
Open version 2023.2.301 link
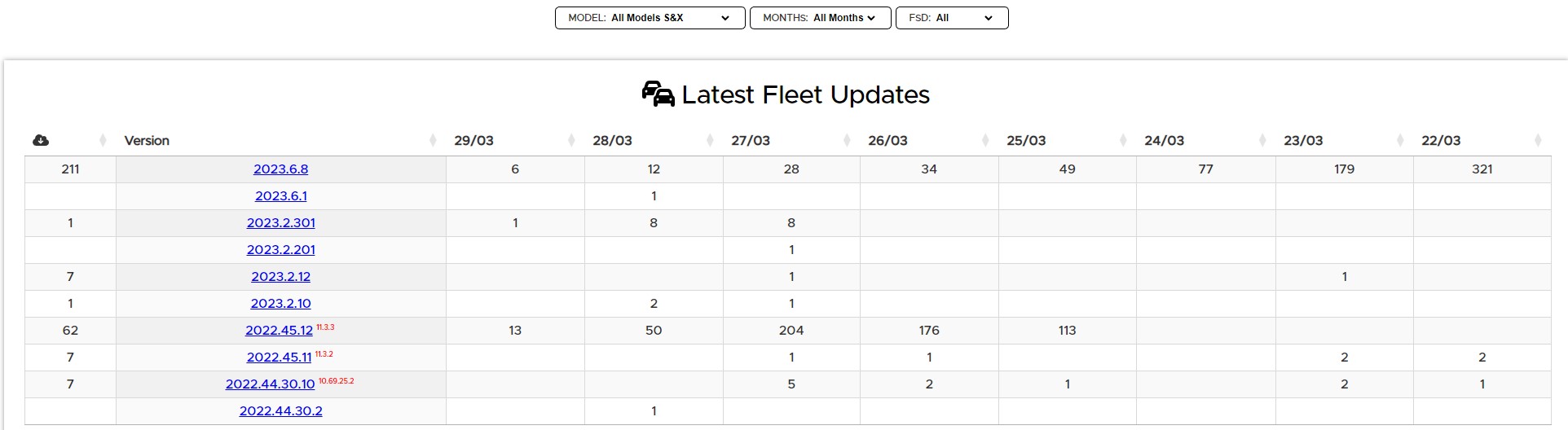pos(280,223)
